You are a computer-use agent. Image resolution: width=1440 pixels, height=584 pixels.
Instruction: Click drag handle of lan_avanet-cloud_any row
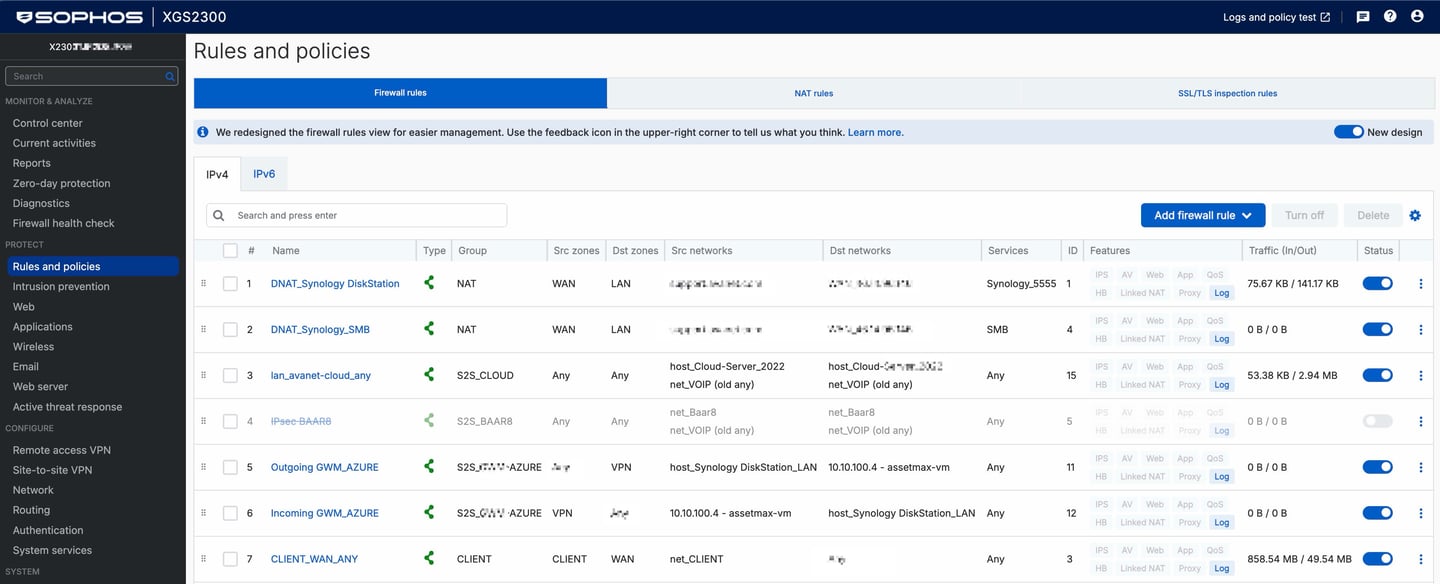[x=203, y=376]
